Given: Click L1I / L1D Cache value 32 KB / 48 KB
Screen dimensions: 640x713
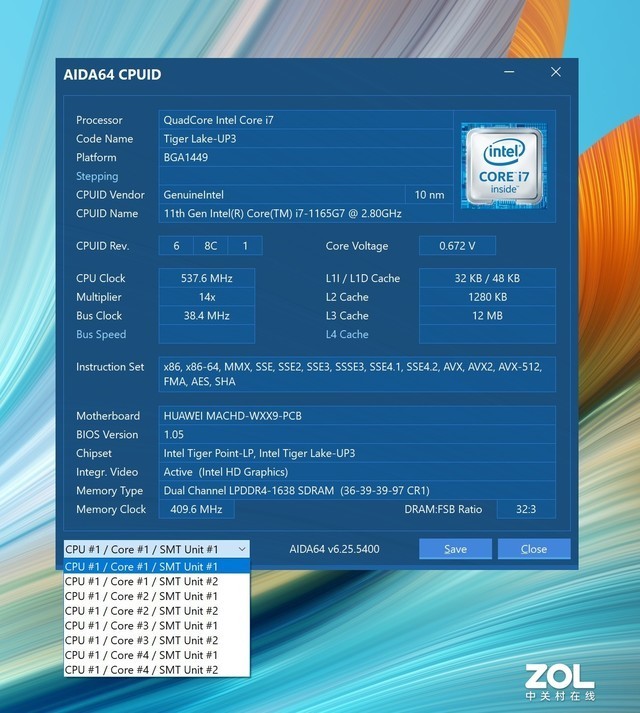Looking at the screenshot, I should point(487,278).
